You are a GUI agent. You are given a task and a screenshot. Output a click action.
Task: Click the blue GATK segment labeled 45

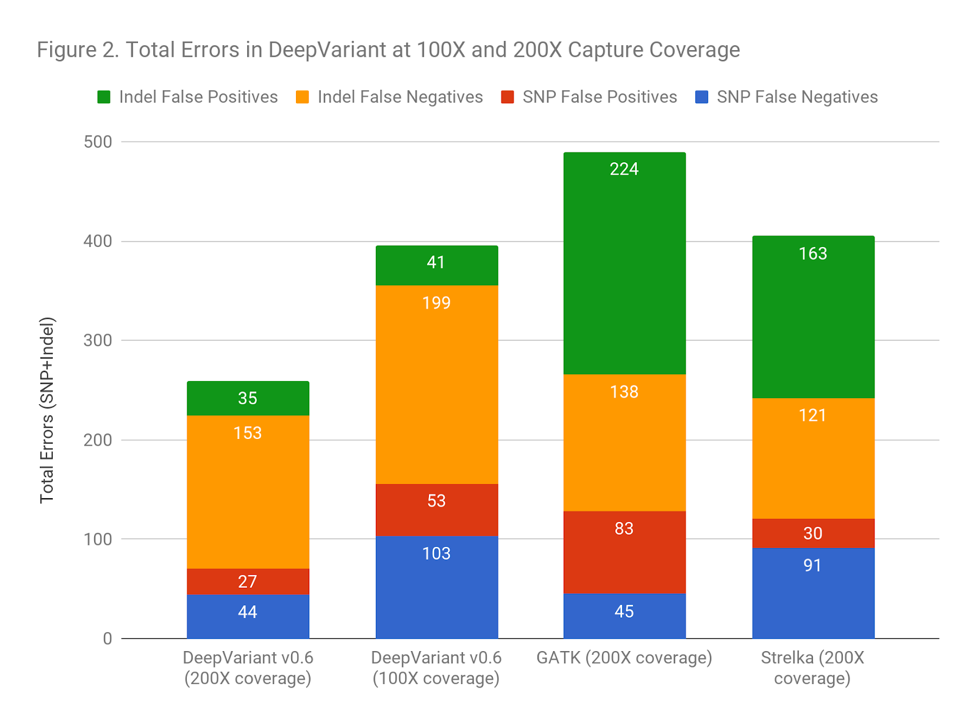(624, 616)
